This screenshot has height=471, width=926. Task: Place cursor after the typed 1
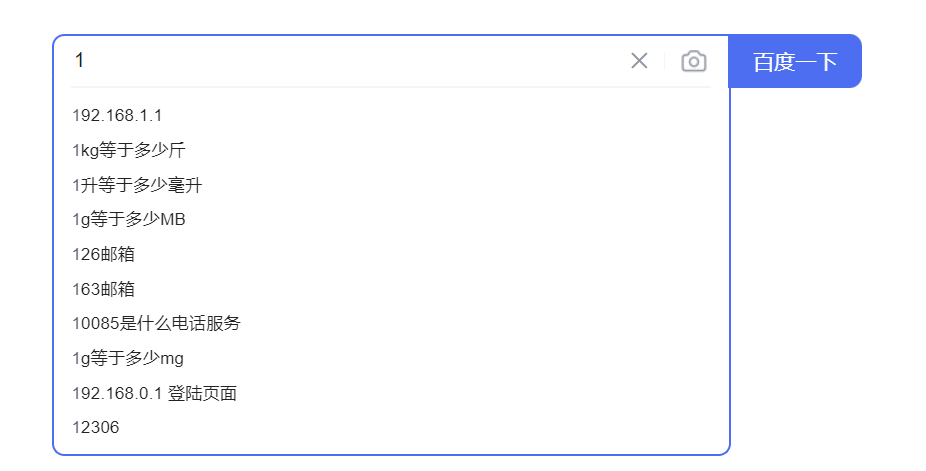coord(88,61)
